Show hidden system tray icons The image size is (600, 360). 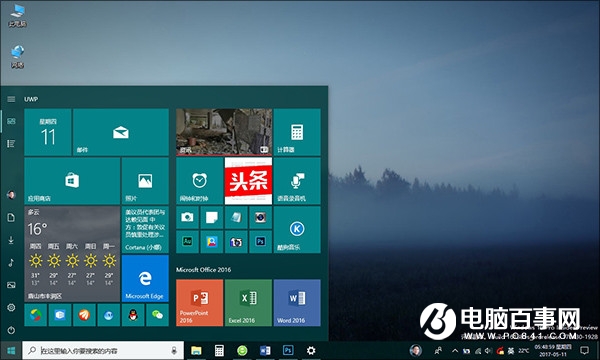pyautogui.click(x=455, y=350)
